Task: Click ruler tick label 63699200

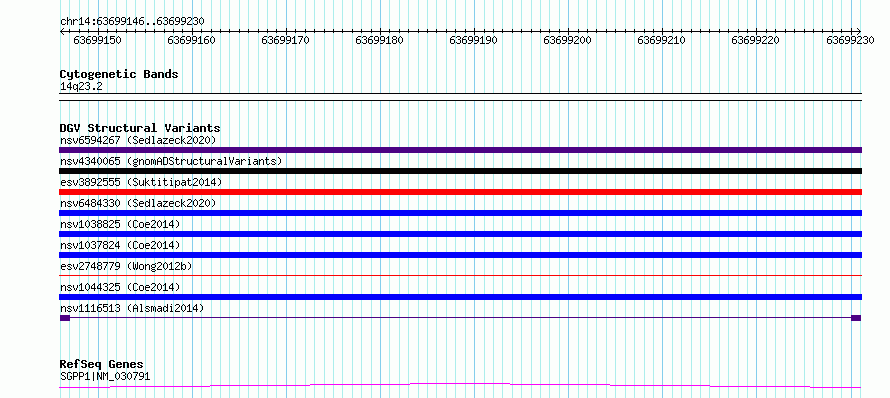Action: coord(568,40)
